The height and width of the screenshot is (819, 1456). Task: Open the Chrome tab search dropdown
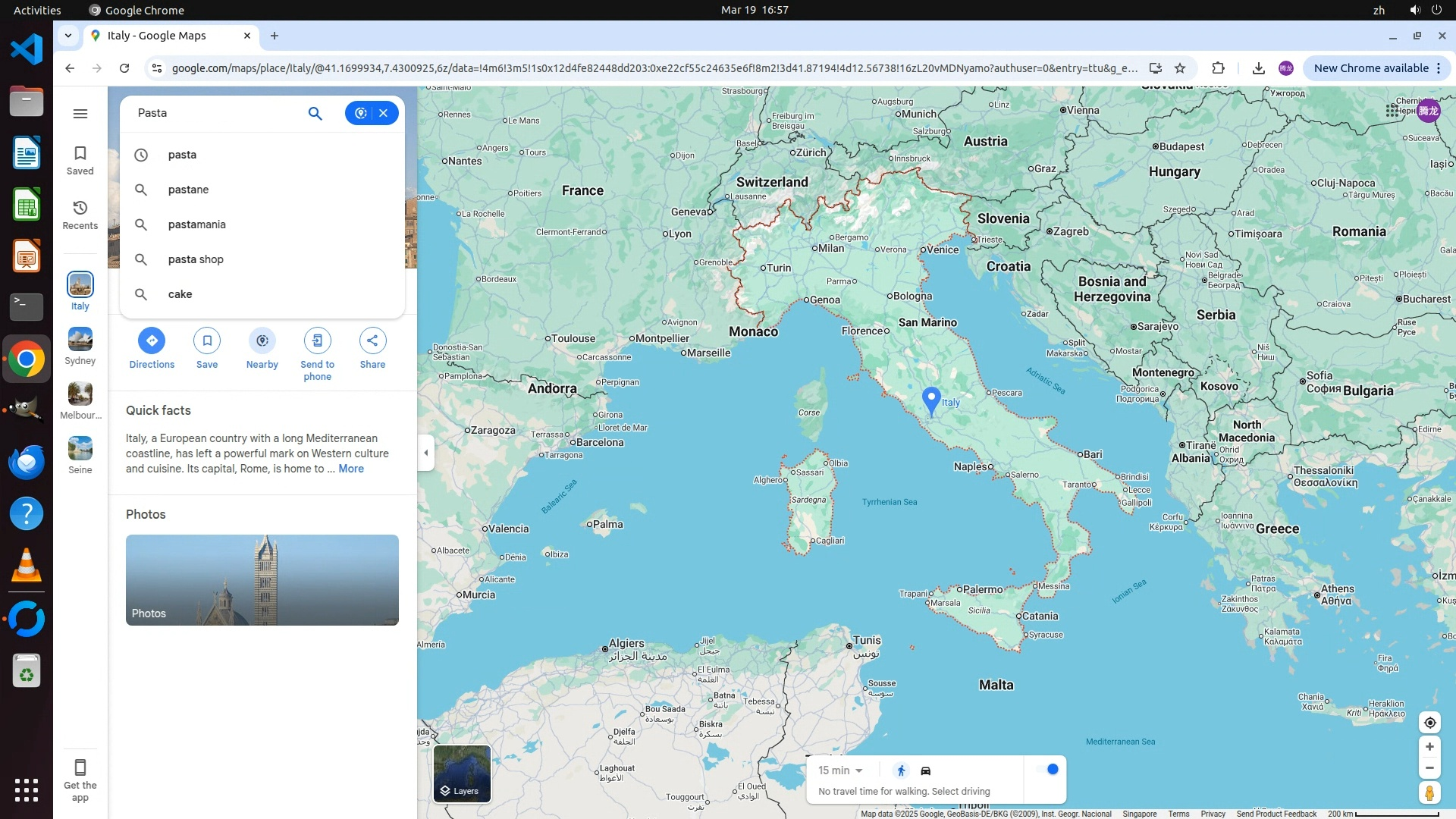(x=68, y=36)
